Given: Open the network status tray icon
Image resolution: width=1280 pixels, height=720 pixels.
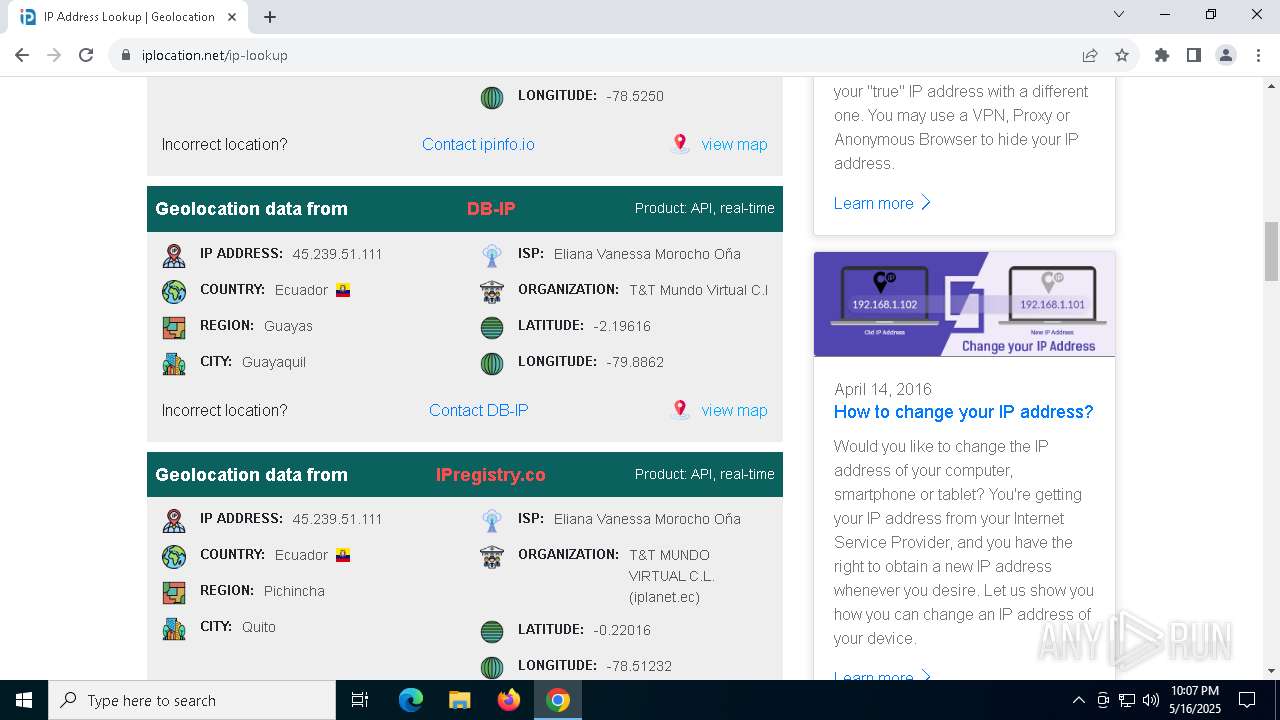Looking at the screenshot, I should 1127,700.
